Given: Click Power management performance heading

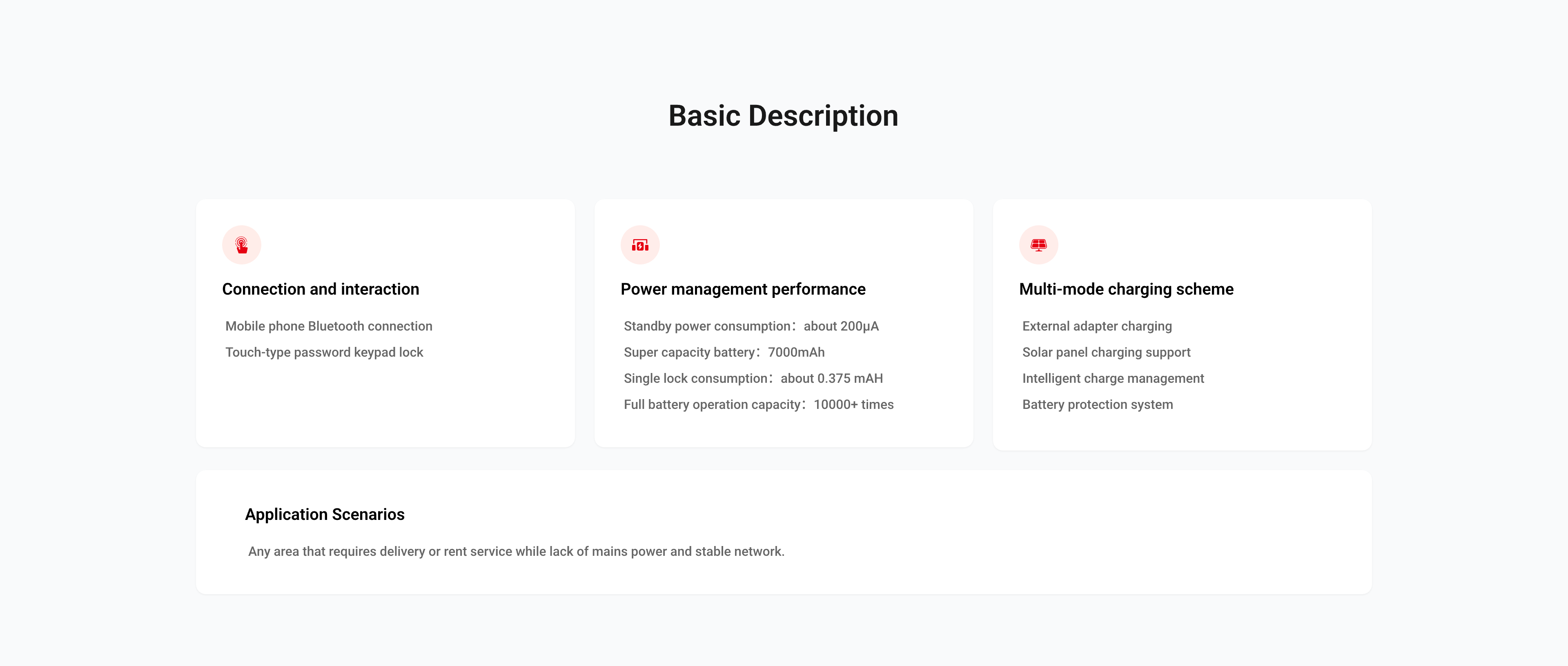Looking at the screenshot, I should [x=743, y=289].
